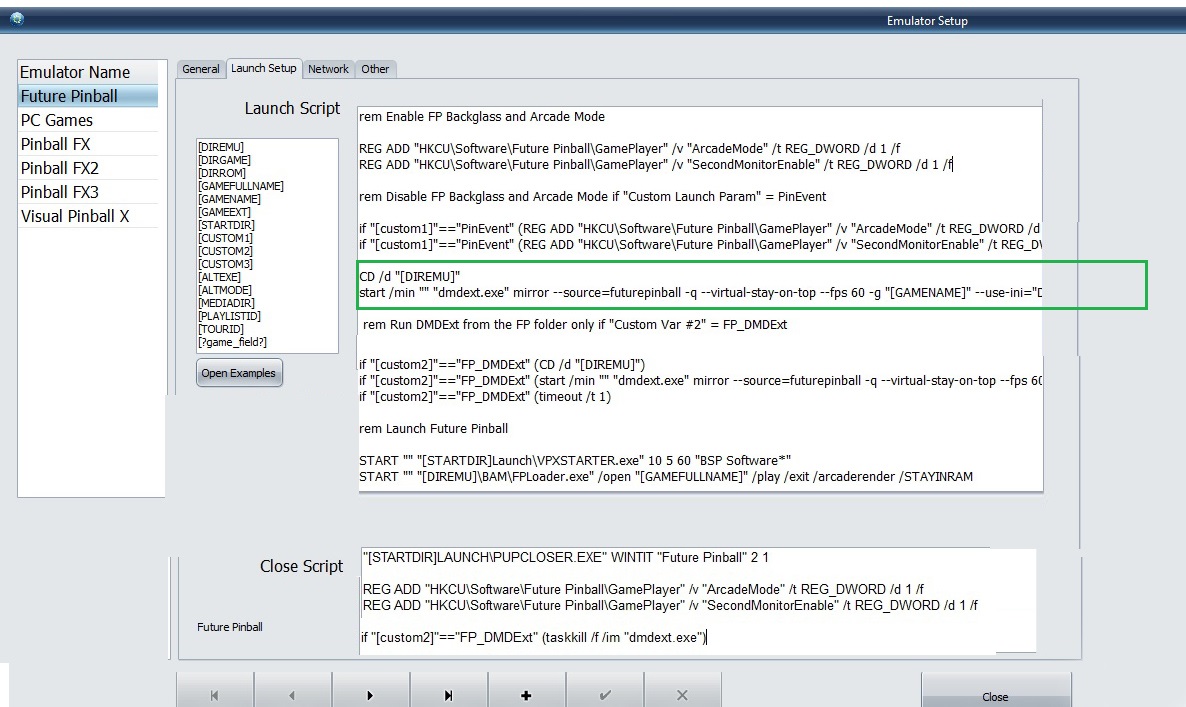Click the 'timeout /t 1' script line
The image size is (1186, 707).
tap(485, 396)
